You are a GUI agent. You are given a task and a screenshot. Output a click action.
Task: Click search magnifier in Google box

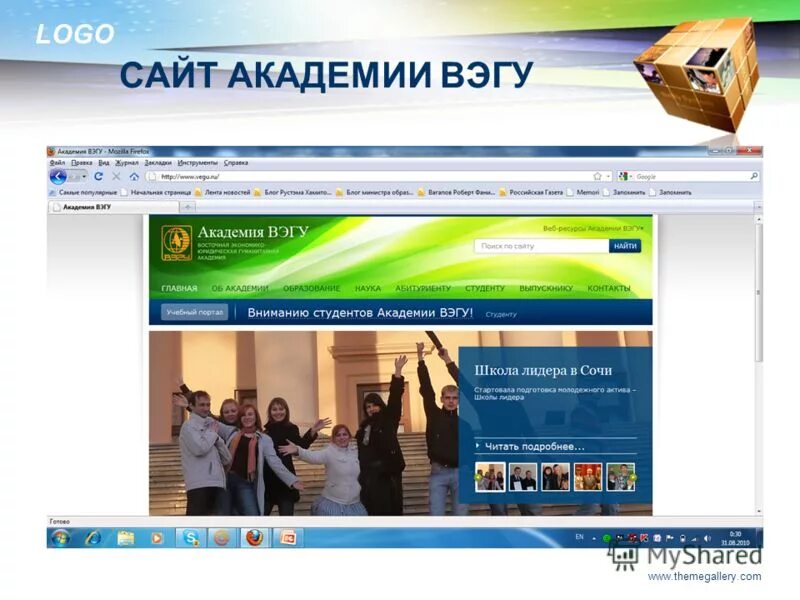(754, 176)
